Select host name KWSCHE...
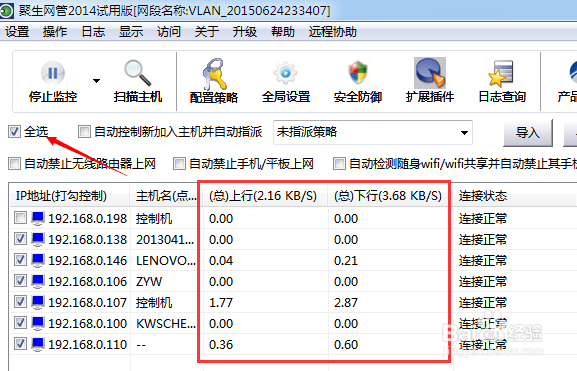The height and width of the screenshot is (371, 577). pyautogui.click(x=166, y=324)
